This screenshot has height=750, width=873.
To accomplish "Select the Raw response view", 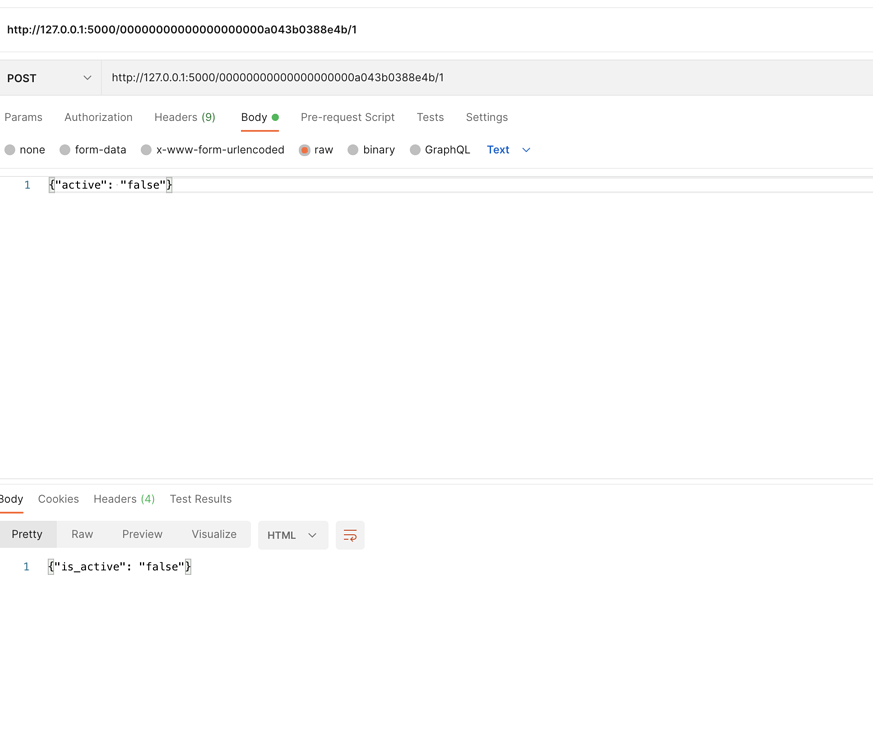I will tap(82, 535).
